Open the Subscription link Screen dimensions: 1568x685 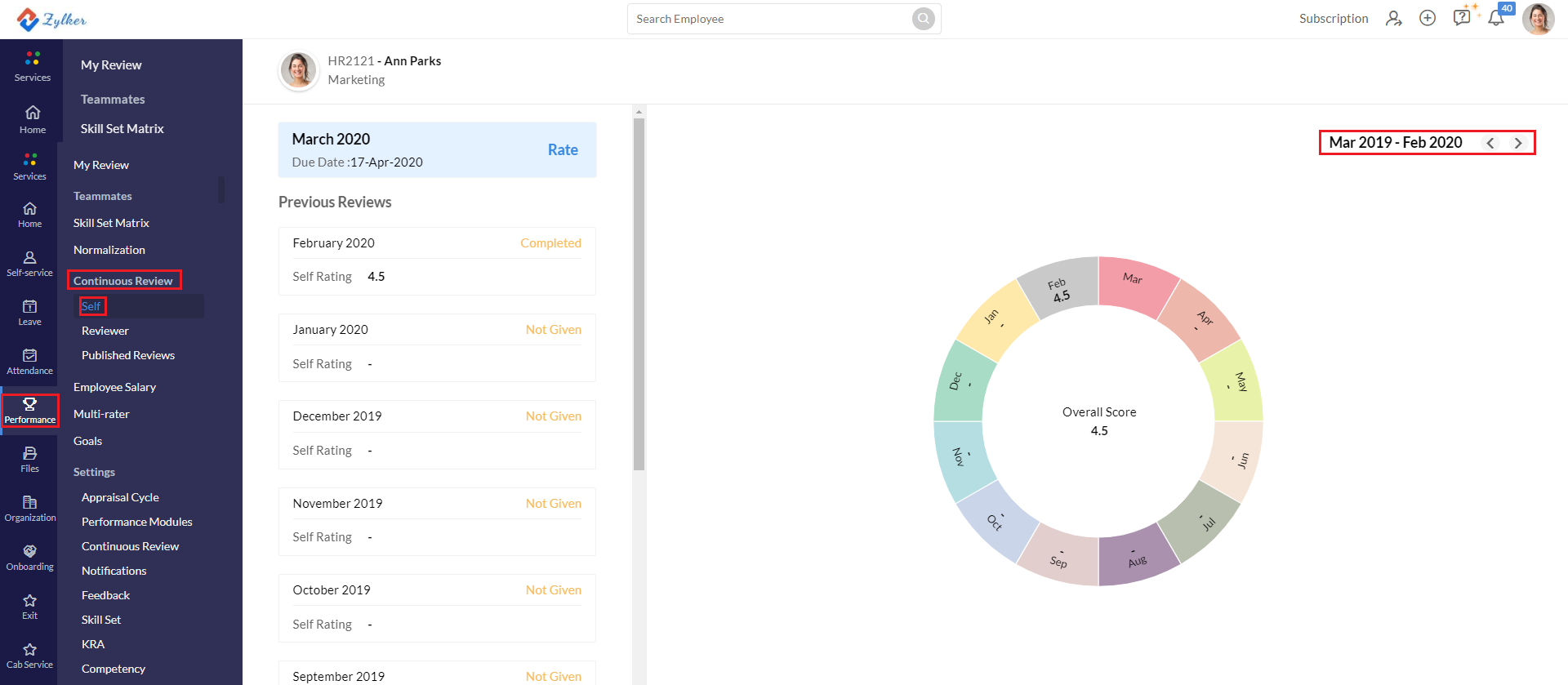click(1334, 19)
